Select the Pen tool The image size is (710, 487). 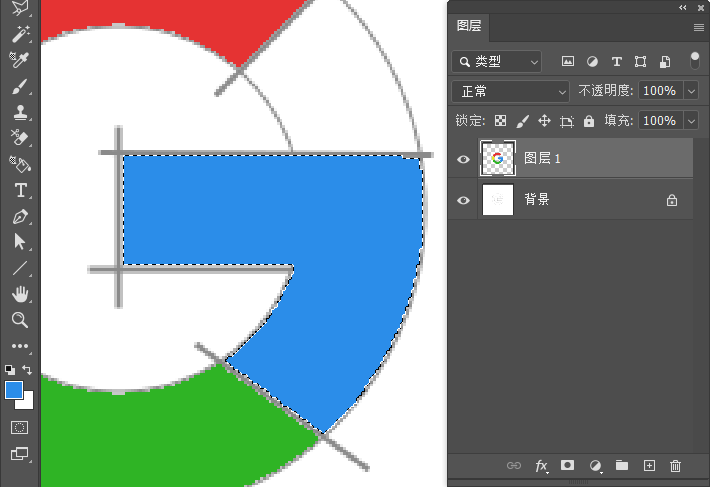[20, 217]
